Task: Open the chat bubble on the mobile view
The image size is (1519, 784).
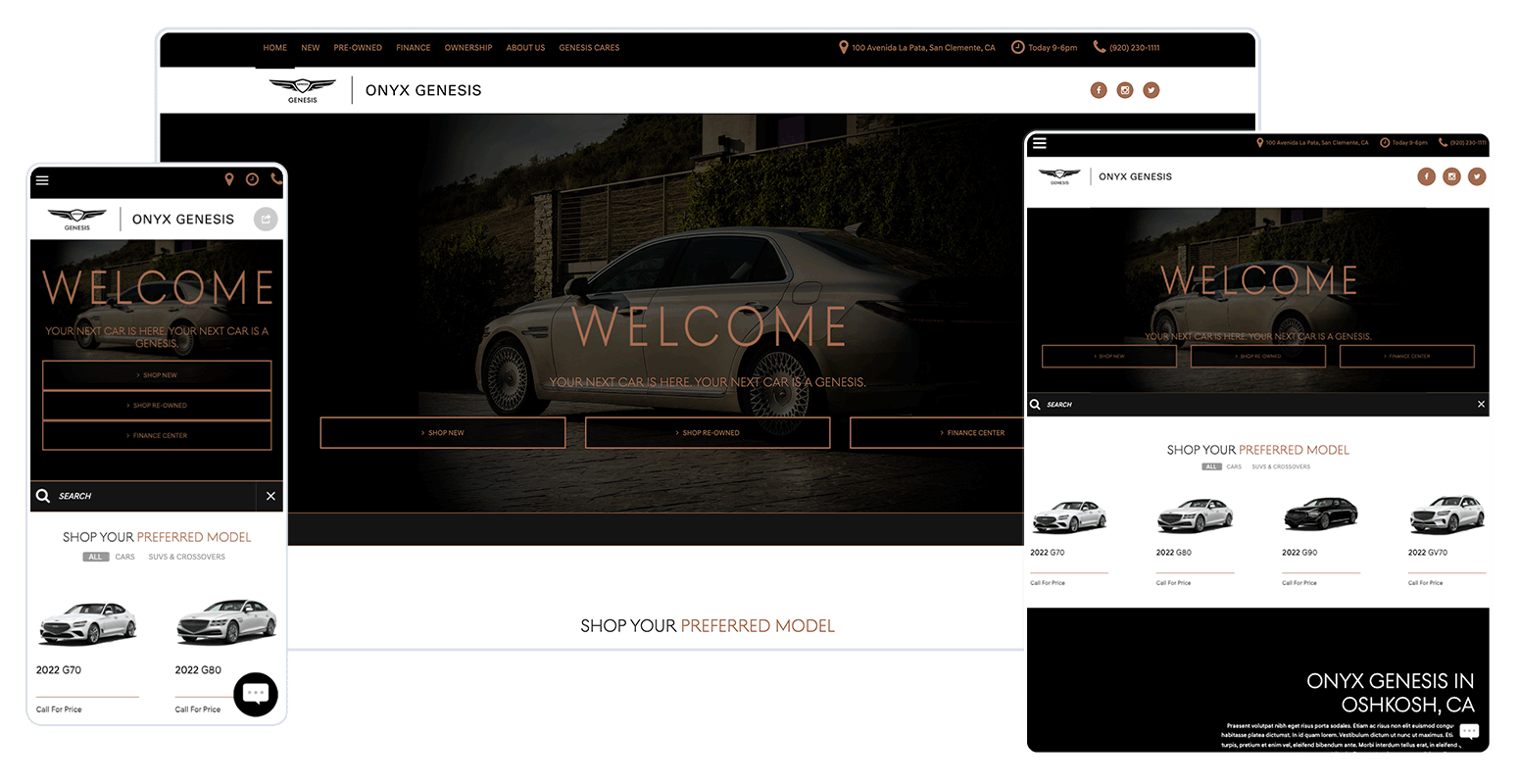Action: (256, 694)
